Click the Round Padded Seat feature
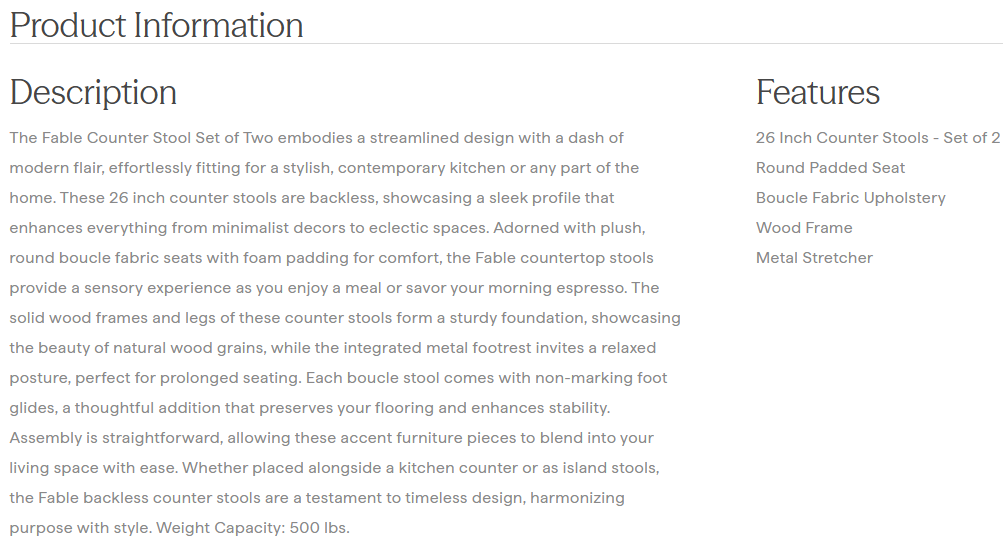 pyautogui.click(x=830, y=168)
